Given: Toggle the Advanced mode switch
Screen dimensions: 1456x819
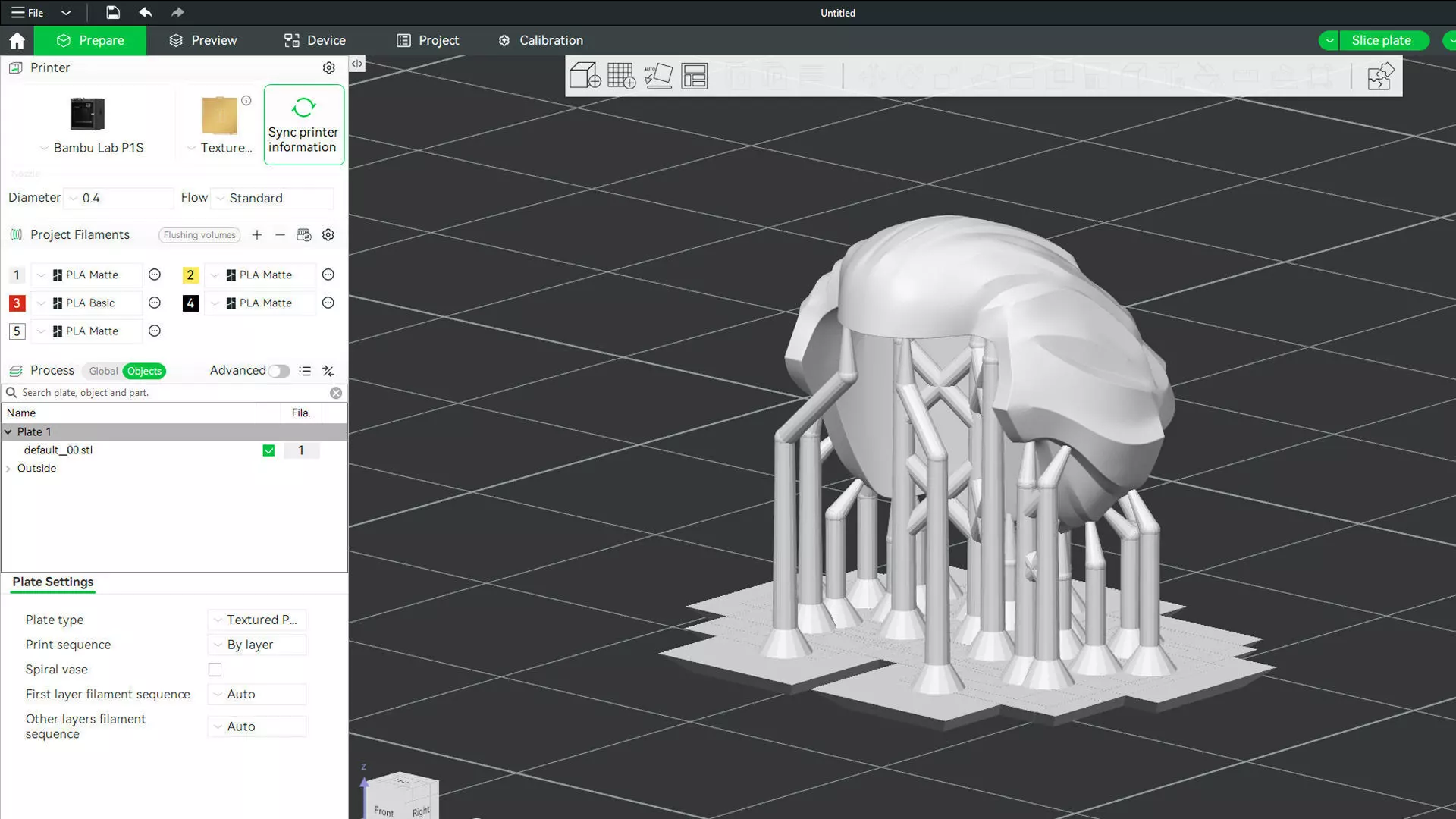Looking at the screenshot, I should tap(278, 371).
